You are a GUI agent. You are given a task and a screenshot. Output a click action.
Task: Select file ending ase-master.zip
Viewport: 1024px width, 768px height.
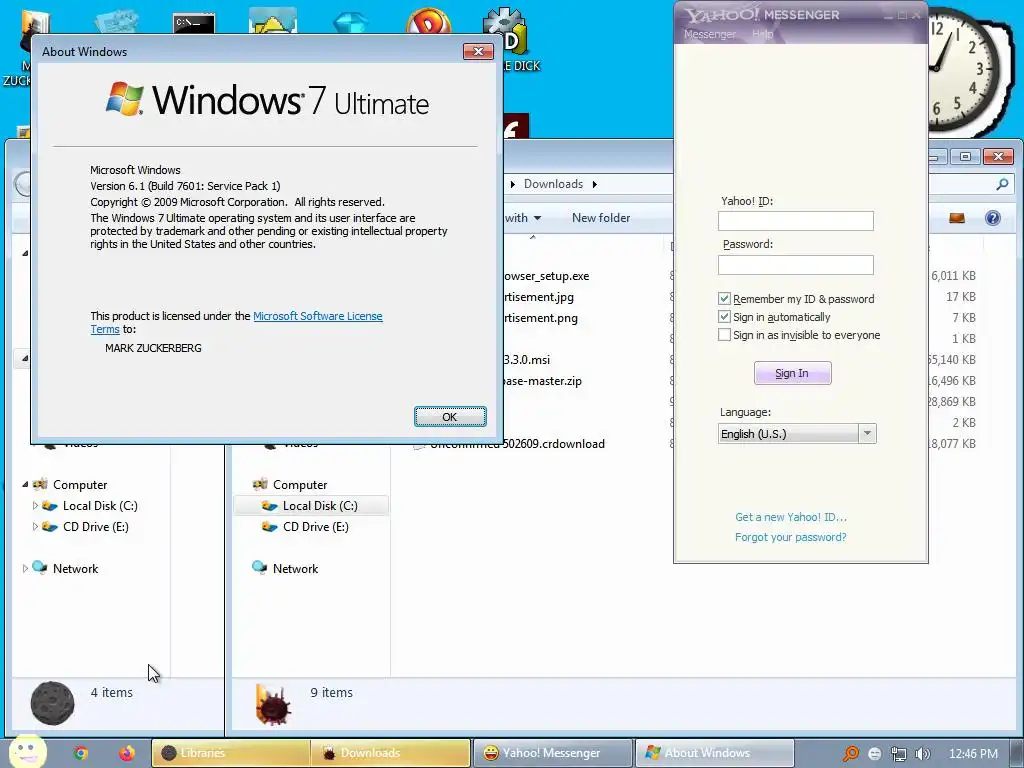543,380
